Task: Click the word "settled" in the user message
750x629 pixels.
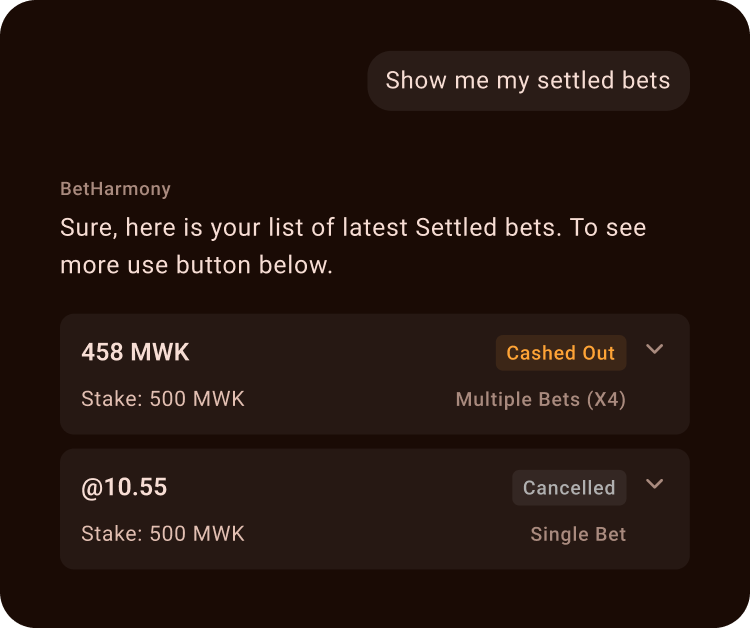Action: click(573, 81)
